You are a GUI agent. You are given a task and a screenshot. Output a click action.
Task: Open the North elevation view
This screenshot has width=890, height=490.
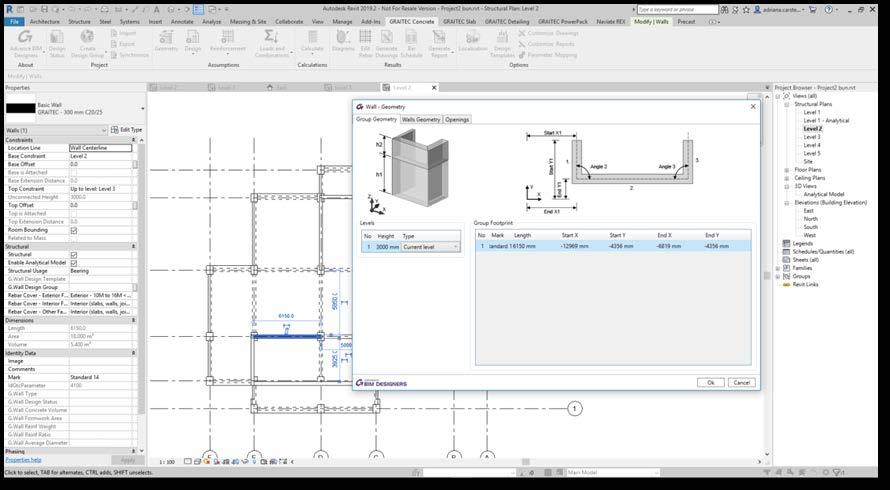(811, 219)
